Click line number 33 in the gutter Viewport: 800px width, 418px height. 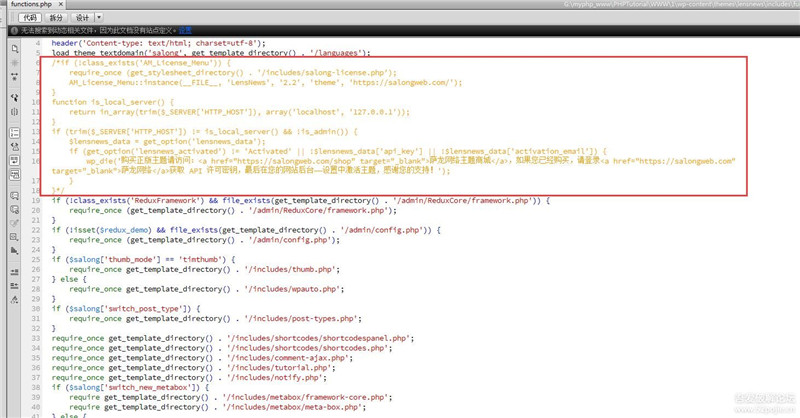pos(36,338)
